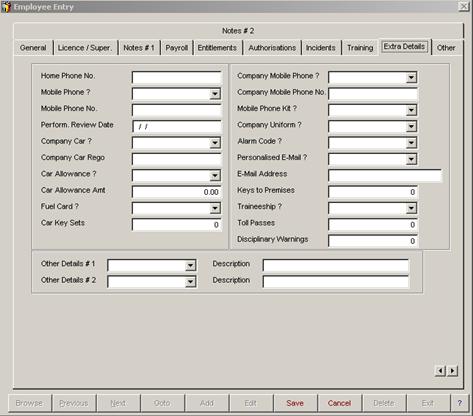Open the Incidents tab
Image resolution: width=473 pixels, height=416 pixels.
[x=321, y=48]
